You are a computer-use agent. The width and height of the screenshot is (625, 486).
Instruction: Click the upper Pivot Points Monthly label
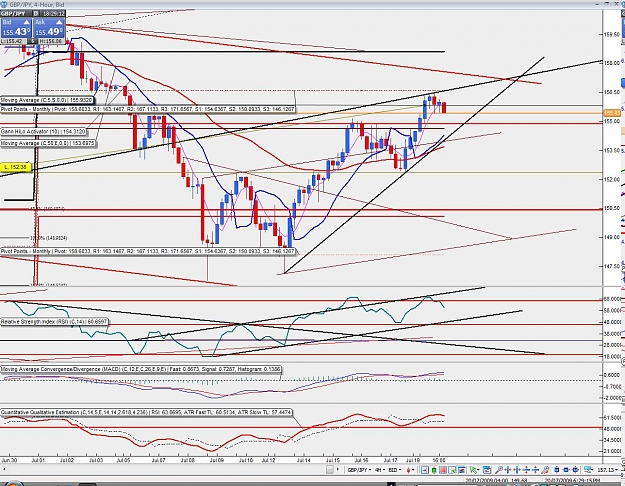(x=148, y=109)
